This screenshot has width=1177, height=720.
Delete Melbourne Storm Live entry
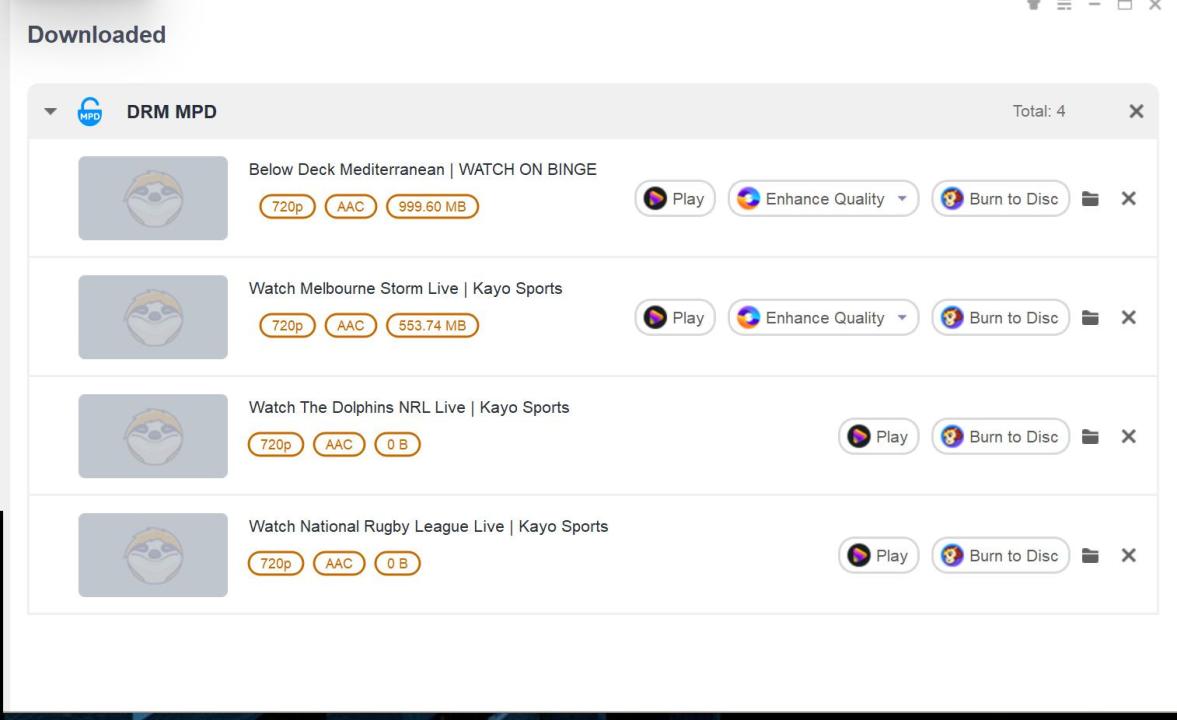coord(1129,318)
